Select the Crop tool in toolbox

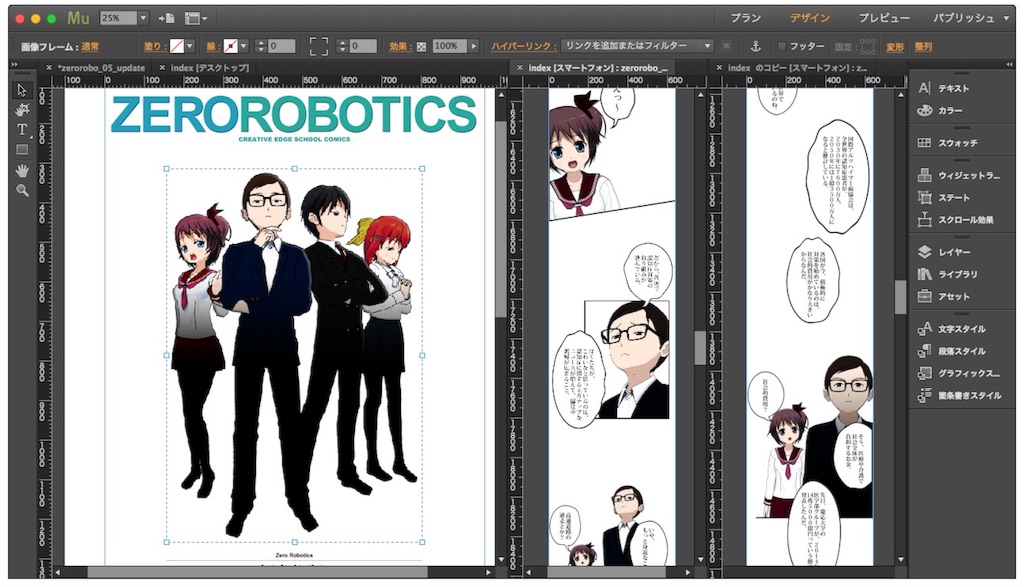click(22, 109)
